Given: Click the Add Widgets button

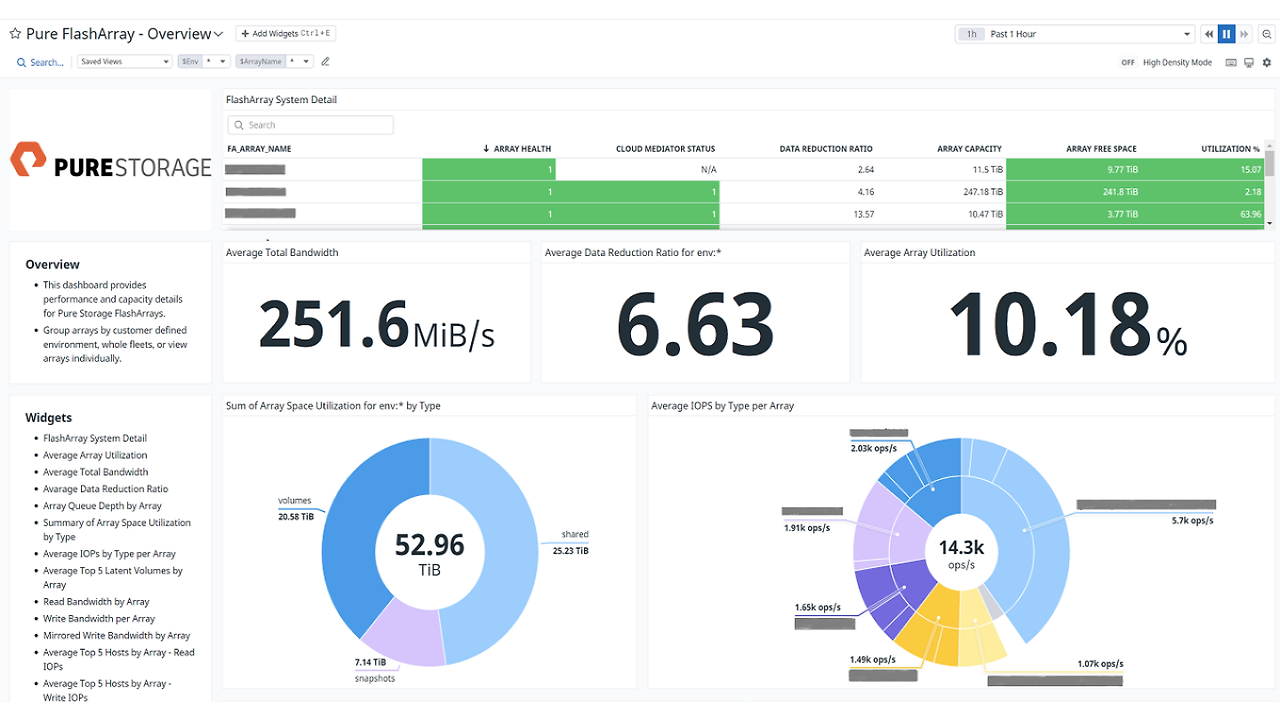Looking at the screenshot, I should click(x=286, y=33).
